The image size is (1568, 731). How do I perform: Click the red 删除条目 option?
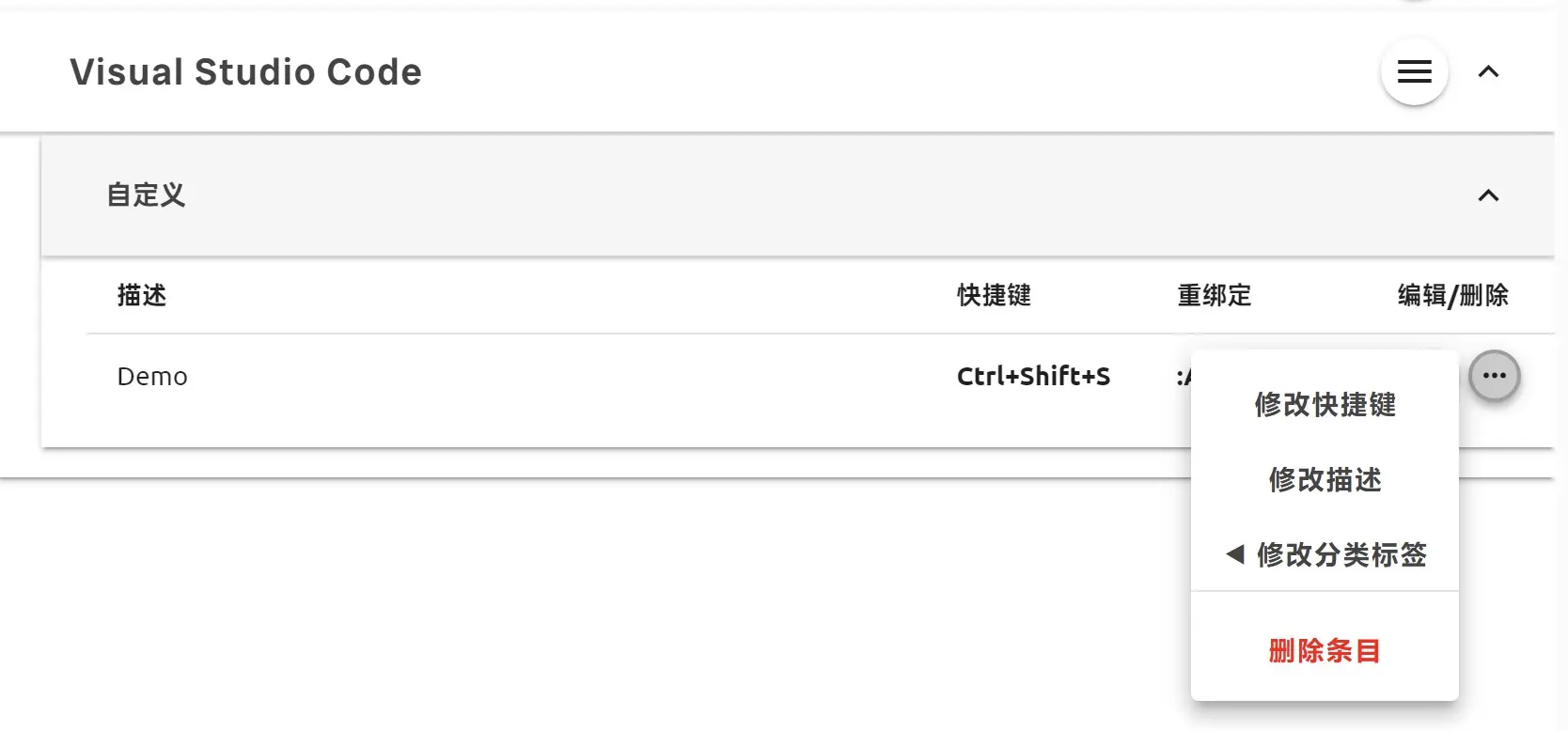click(1325, 650)
